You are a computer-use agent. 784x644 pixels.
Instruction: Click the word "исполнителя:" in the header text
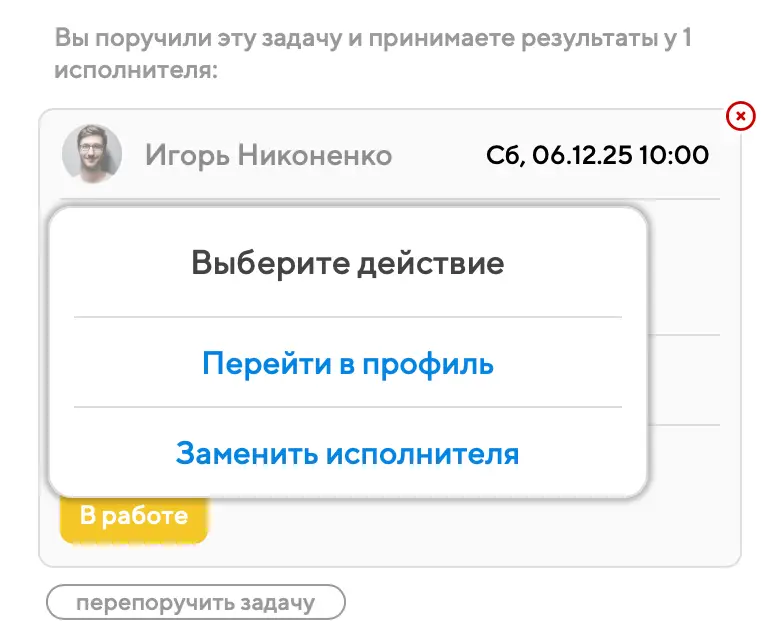tap(137, 71)
